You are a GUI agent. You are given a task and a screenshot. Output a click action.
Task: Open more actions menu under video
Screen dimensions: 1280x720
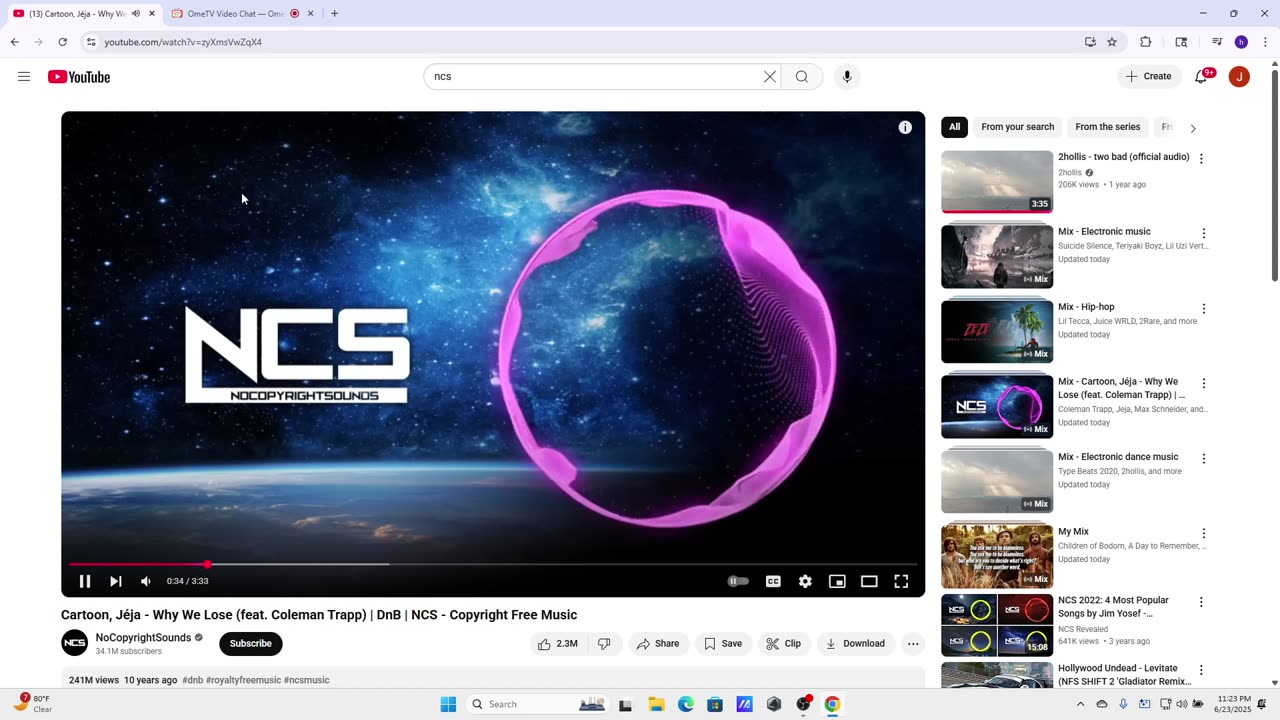click(x=913, y=644)
